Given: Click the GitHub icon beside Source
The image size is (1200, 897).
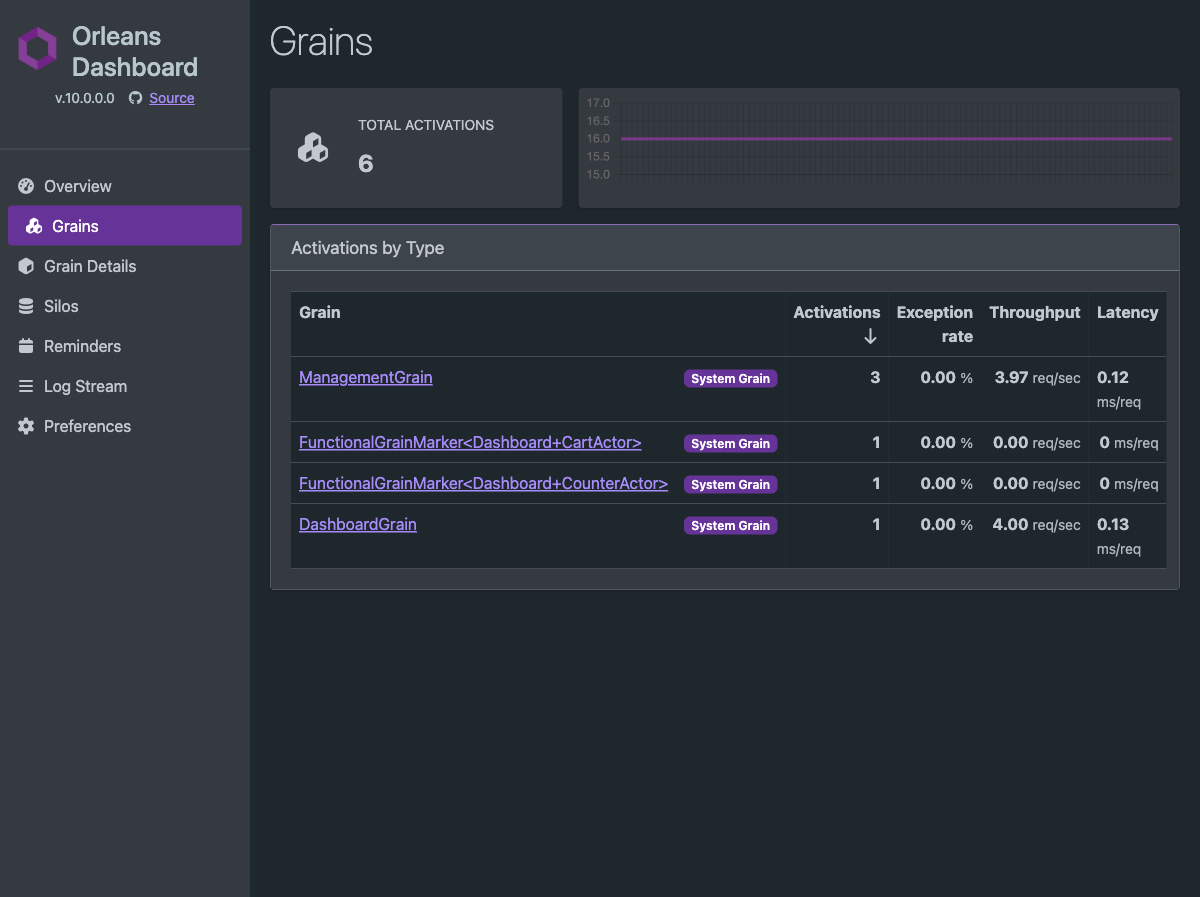Looking at the screenshot, I should (136, 98).
